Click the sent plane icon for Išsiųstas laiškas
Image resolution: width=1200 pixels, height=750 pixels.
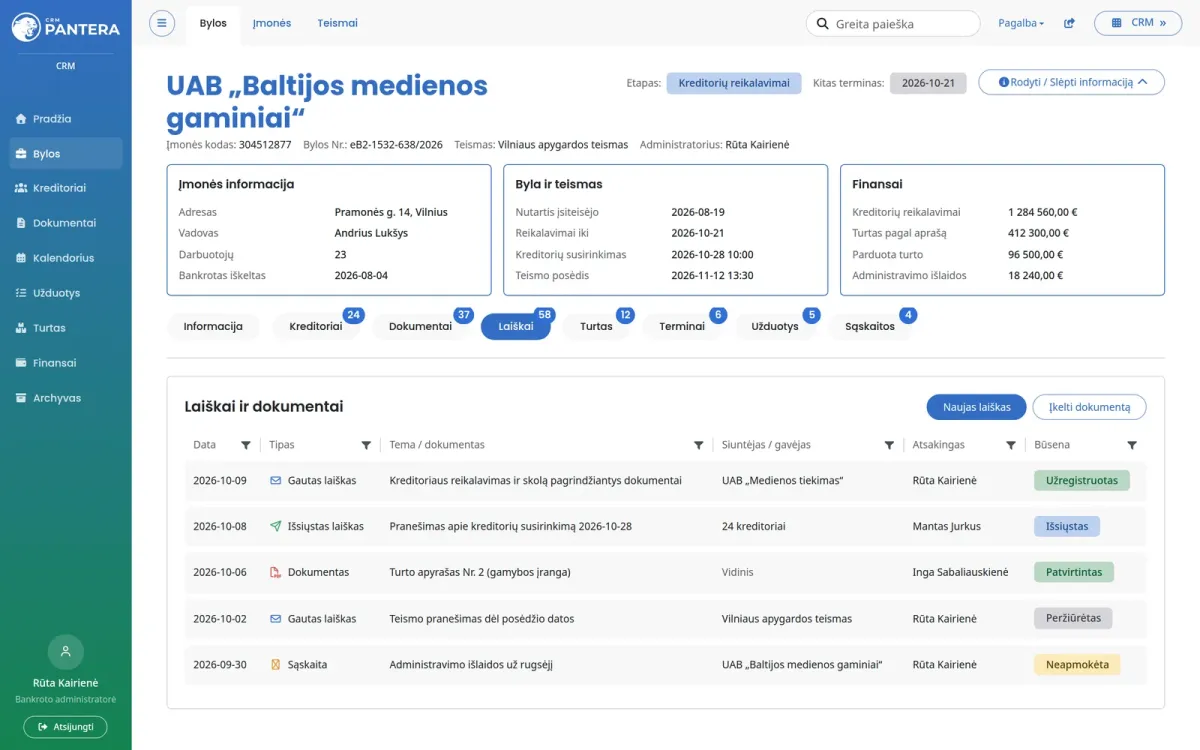pyautogui.click(x=276, y=527)
